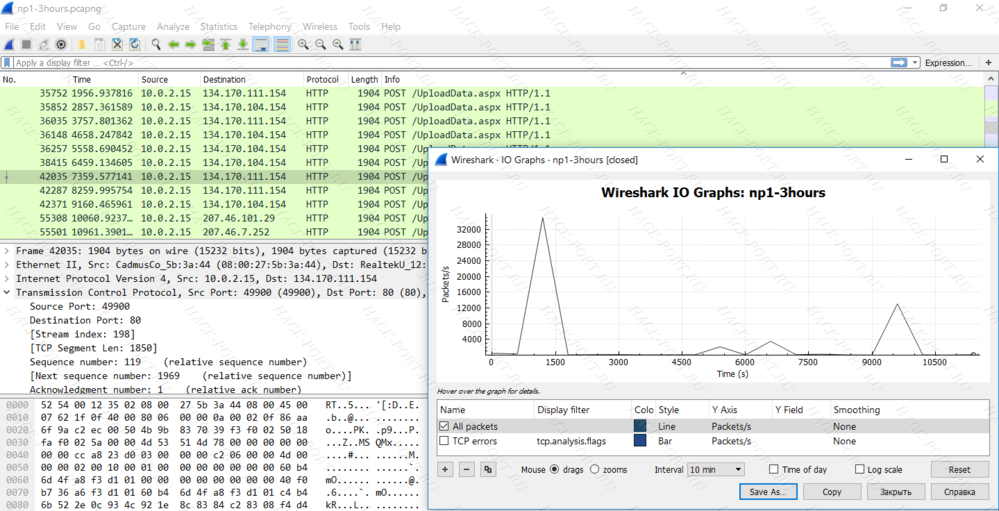Go back to previous packet arrow
This screenshot has height=511, width=999.
click(173, 45)
